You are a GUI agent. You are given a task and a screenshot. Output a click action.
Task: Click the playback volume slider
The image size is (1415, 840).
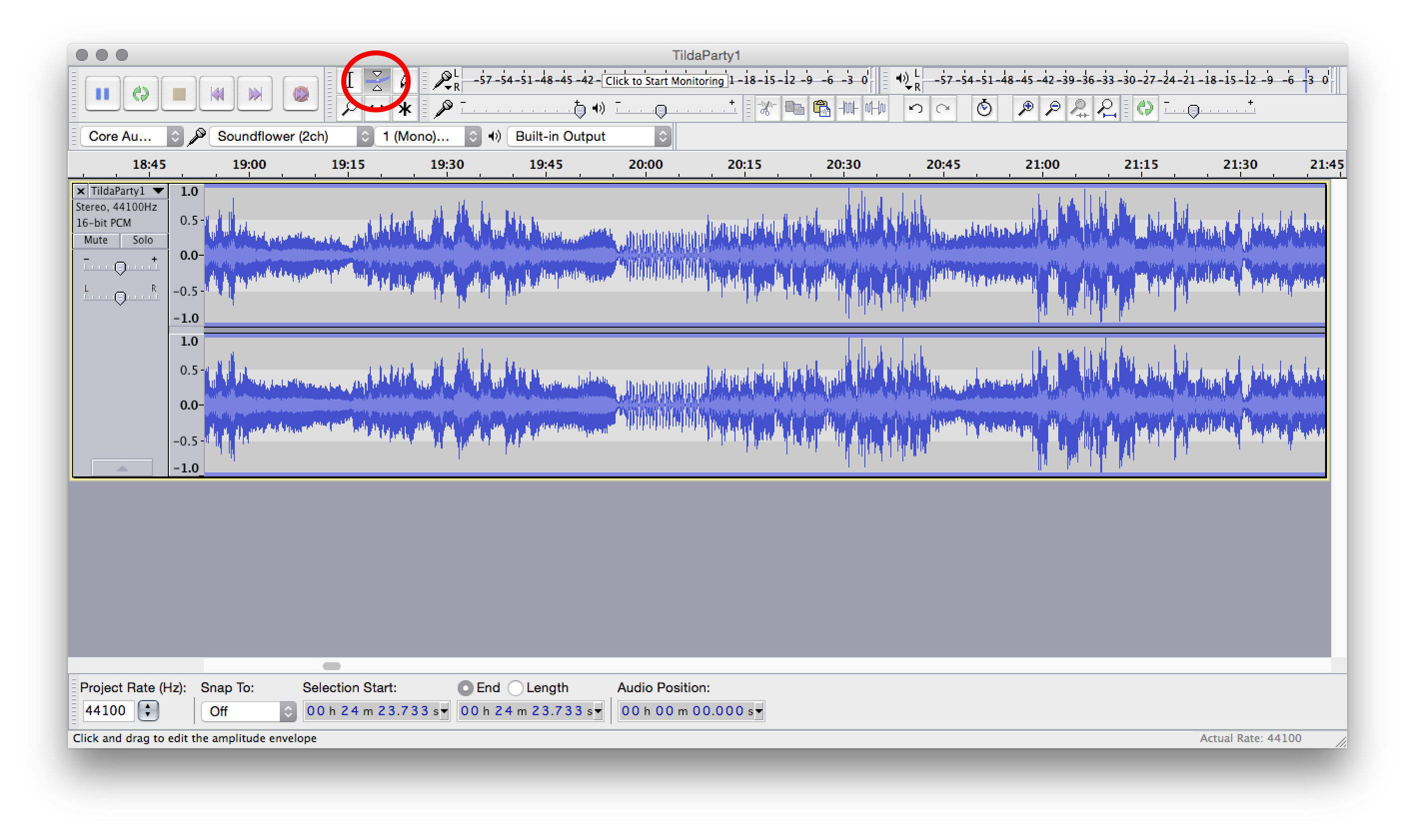tap(676, 109)
